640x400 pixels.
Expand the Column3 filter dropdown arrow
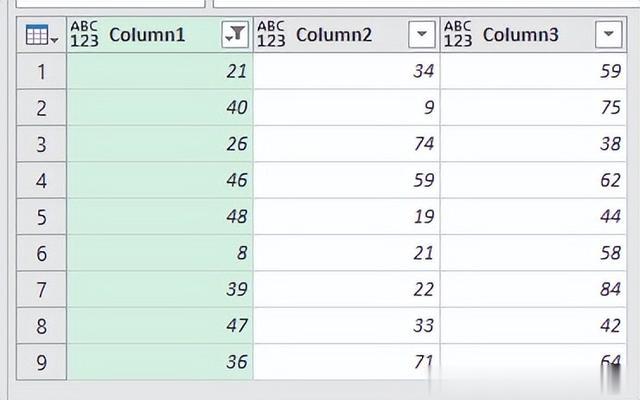pyautogui.click(x=609, y=34)
